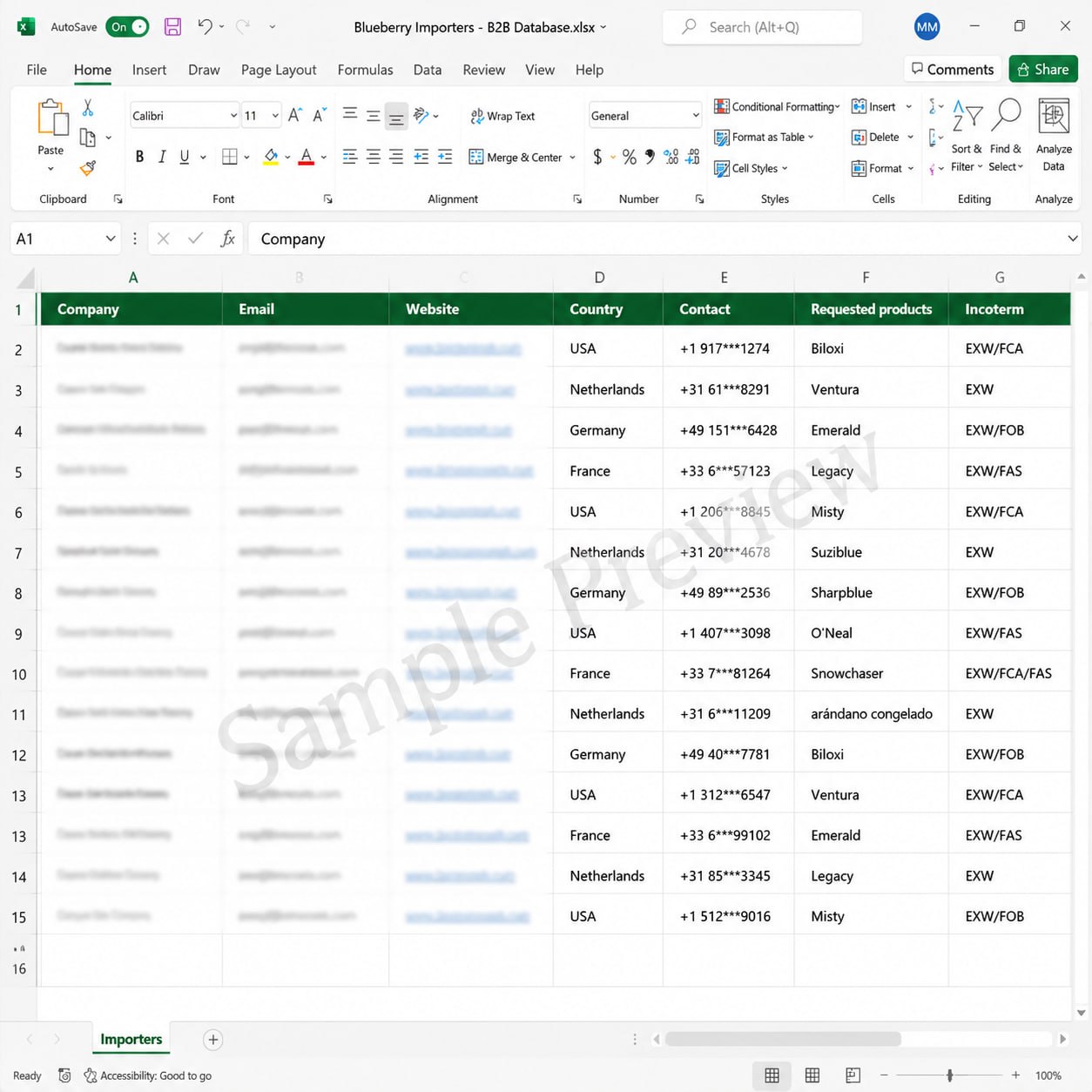Select the Requested products header cell
This screenshot has height=1092, width=1092.
[x=871, y=309]
